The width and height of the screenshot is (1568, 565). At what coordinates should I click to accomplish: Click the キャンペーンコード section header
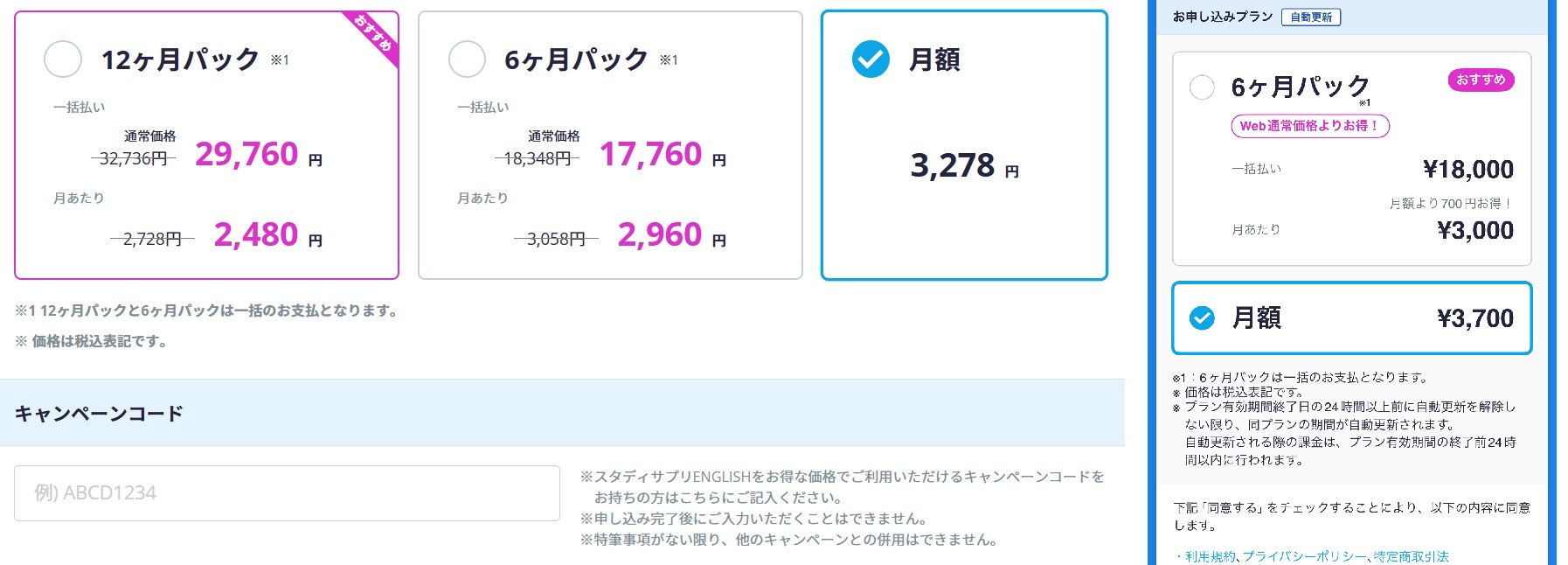tap(99, 414)
